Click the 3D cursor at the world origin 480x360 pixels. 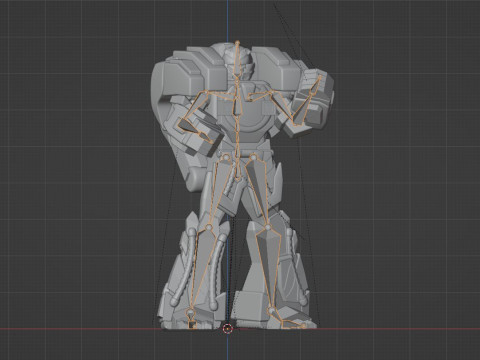pyautogui.click(x=227, y=329)
